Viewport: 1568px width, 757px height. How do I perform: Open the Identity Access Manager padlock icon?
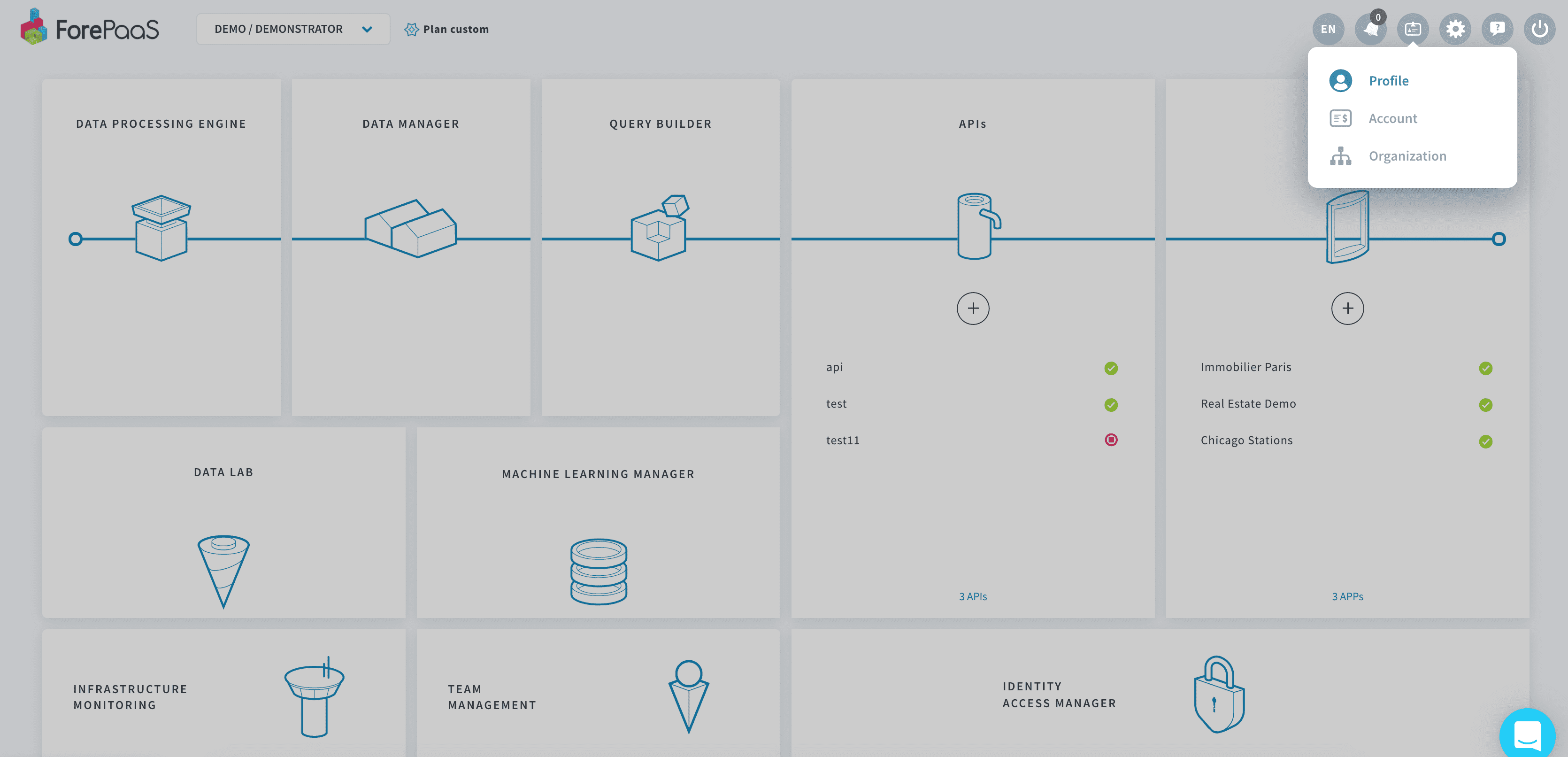click(1219, 694)
